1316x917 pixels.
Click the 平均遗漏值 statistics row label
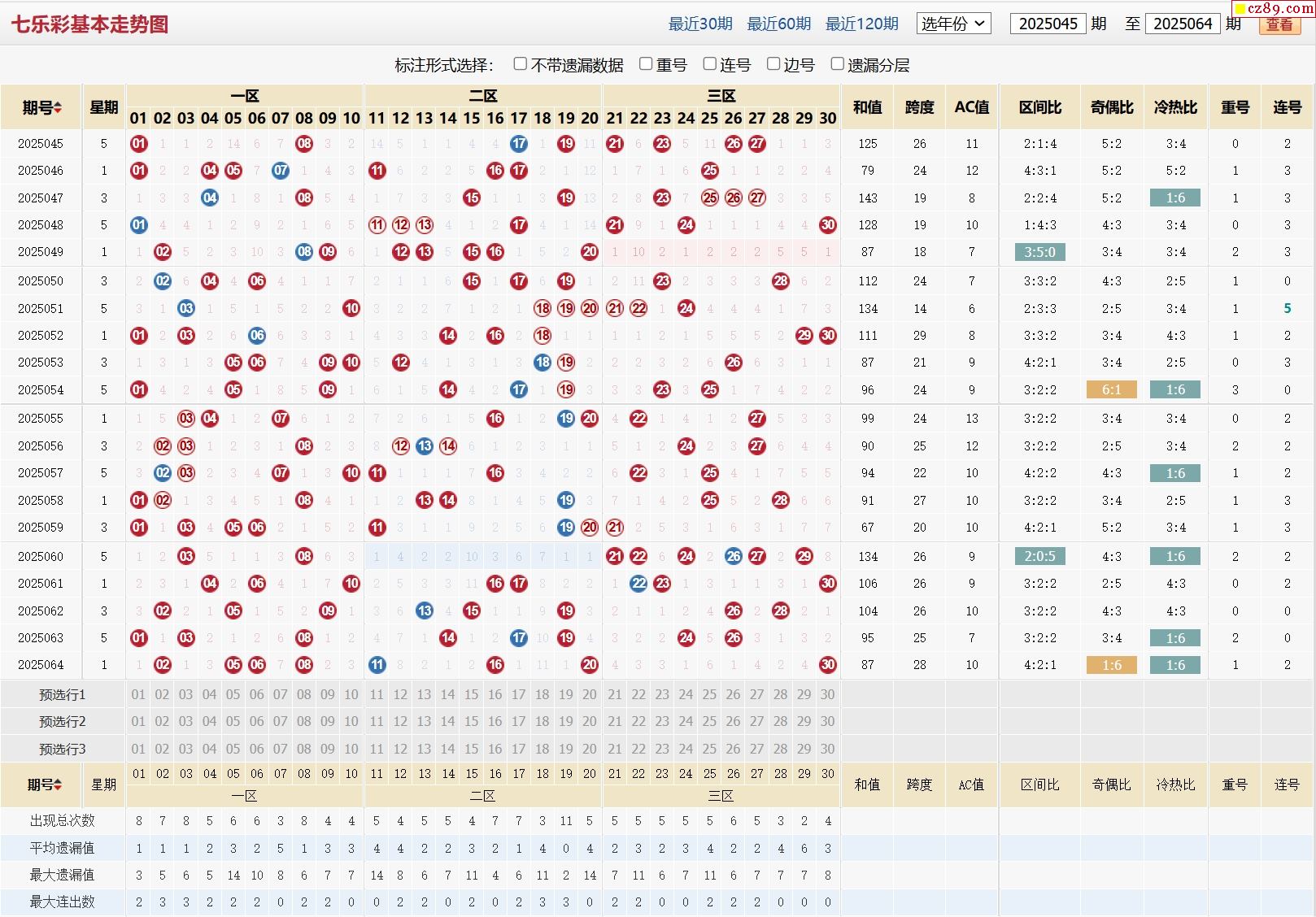(63, 849)
